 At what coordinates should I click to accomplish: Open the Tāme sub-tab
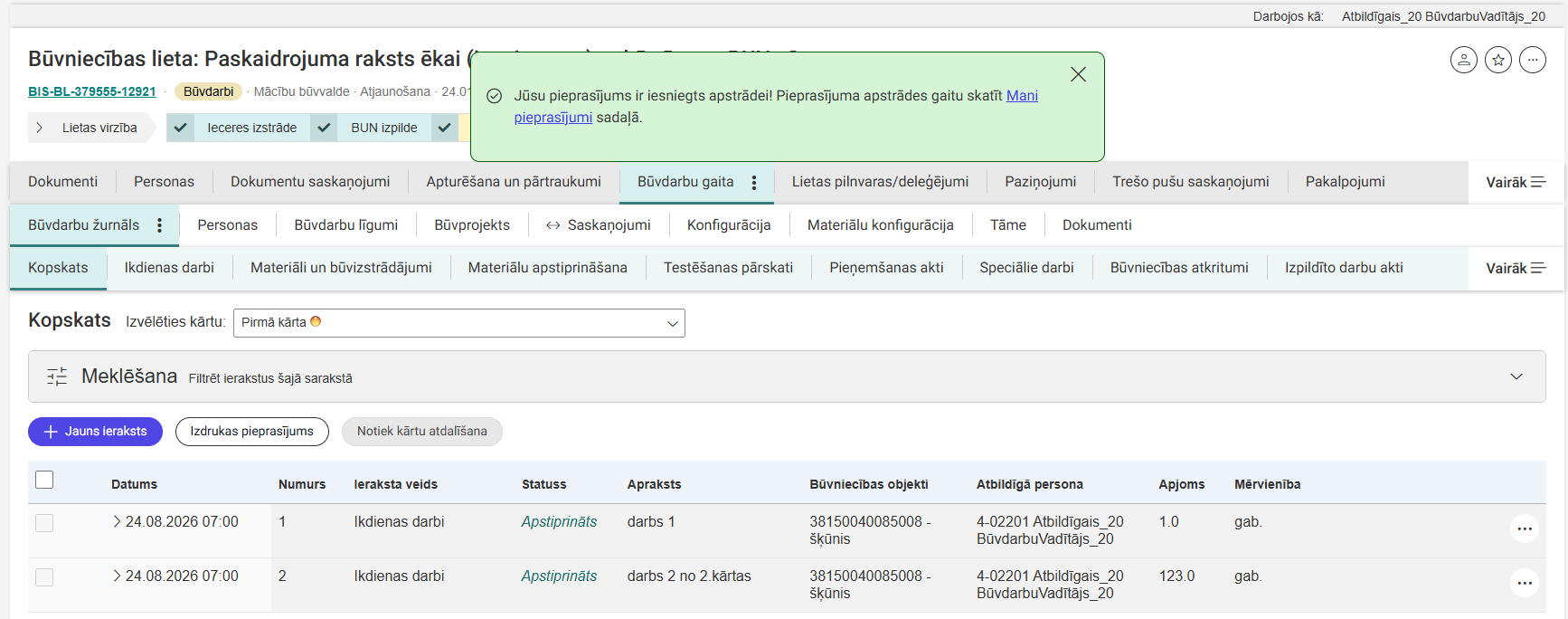coord(1007,225)
